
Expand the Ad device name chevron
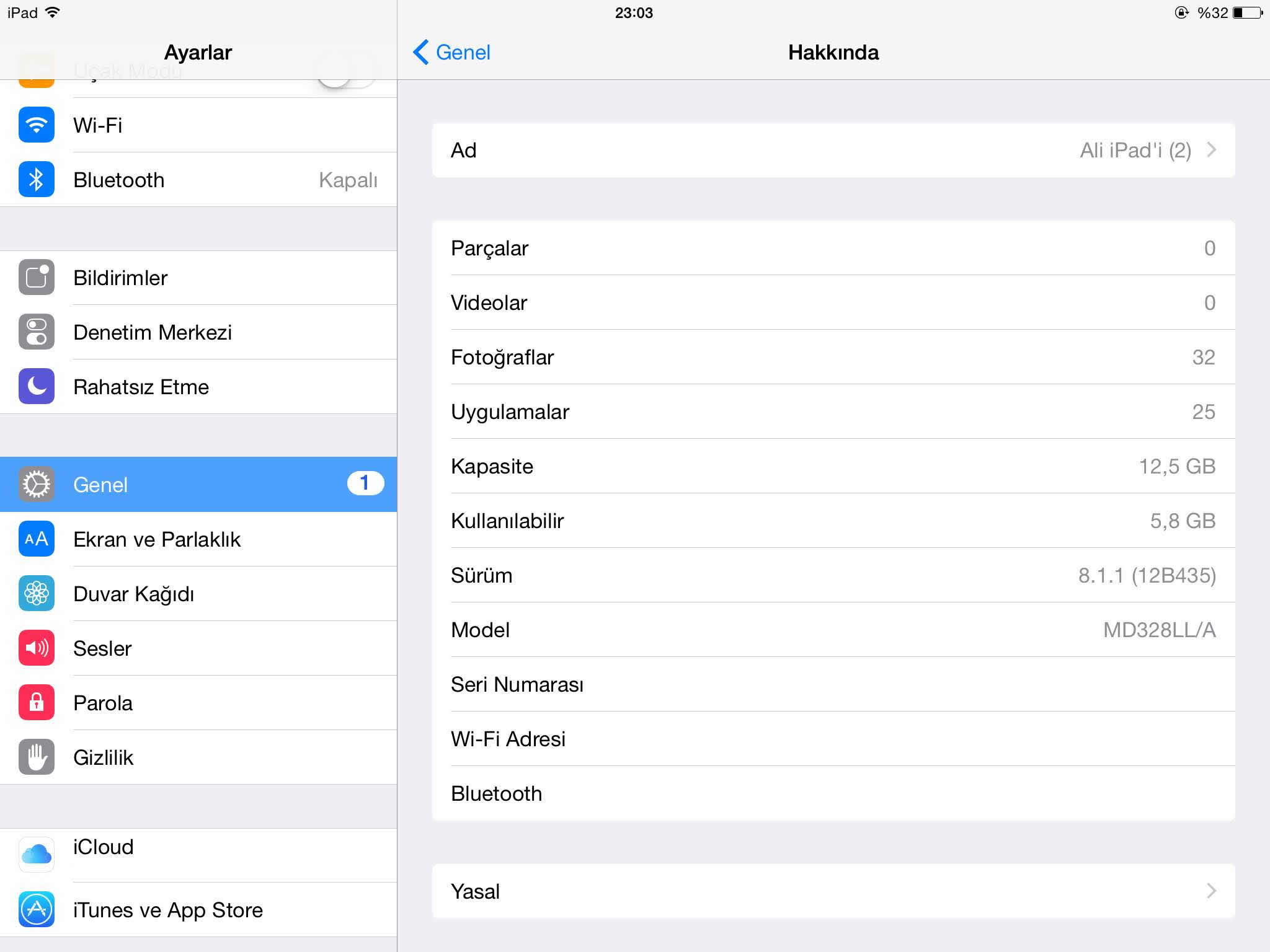point(1211,150)
